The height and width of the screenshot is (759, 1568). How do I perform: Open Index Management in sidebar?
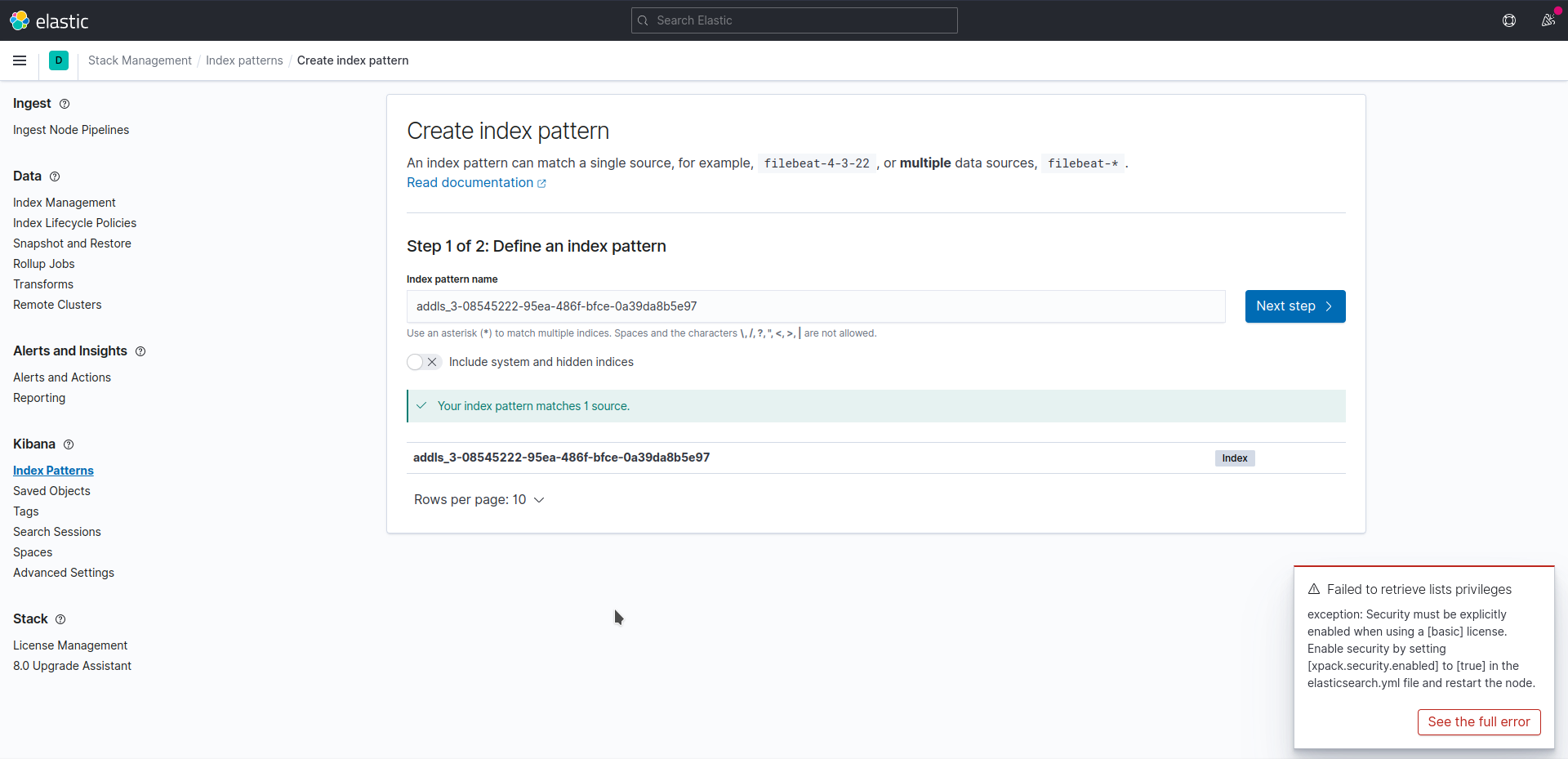65,203
